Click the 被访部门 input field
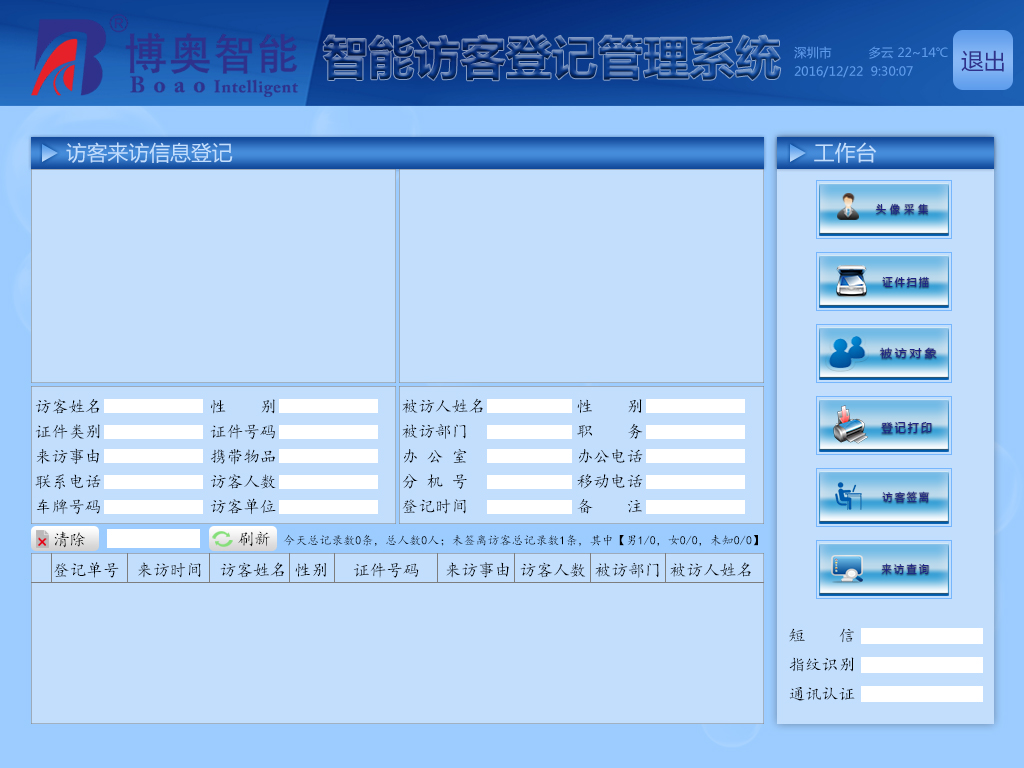The image size is (1024, 768). coord(529,432)
